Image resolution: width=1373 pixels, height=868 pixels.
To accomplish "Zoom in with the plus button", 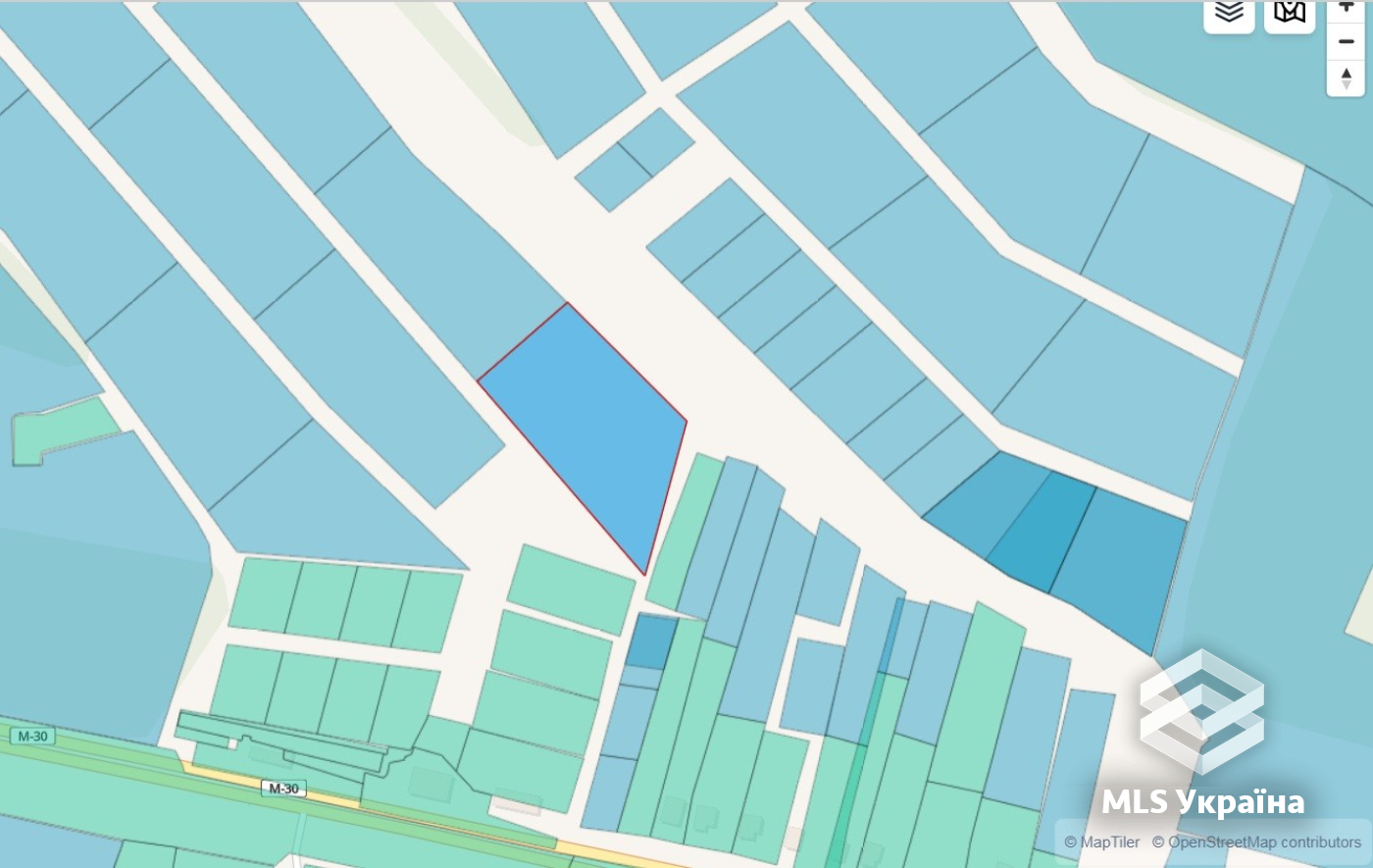I will (1346, 8).
